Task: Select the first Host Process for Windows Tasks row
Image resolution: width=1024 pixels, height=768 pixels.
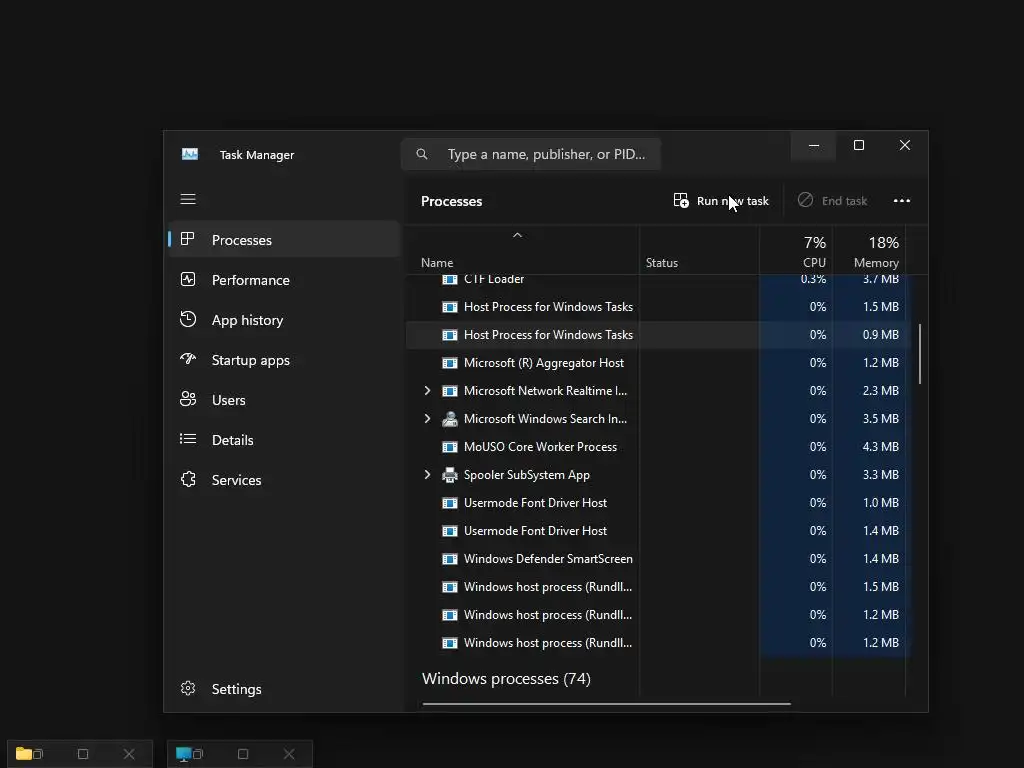Action: [x=658, y=306]
